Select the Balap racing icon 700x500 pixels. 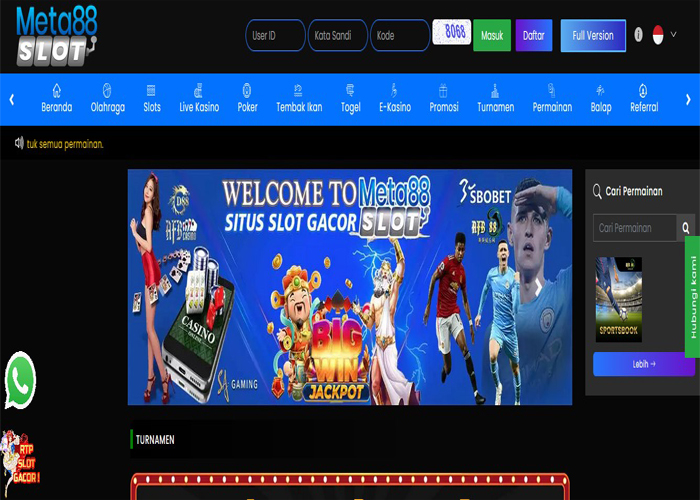pyautogui.click(x=600, y=90)
